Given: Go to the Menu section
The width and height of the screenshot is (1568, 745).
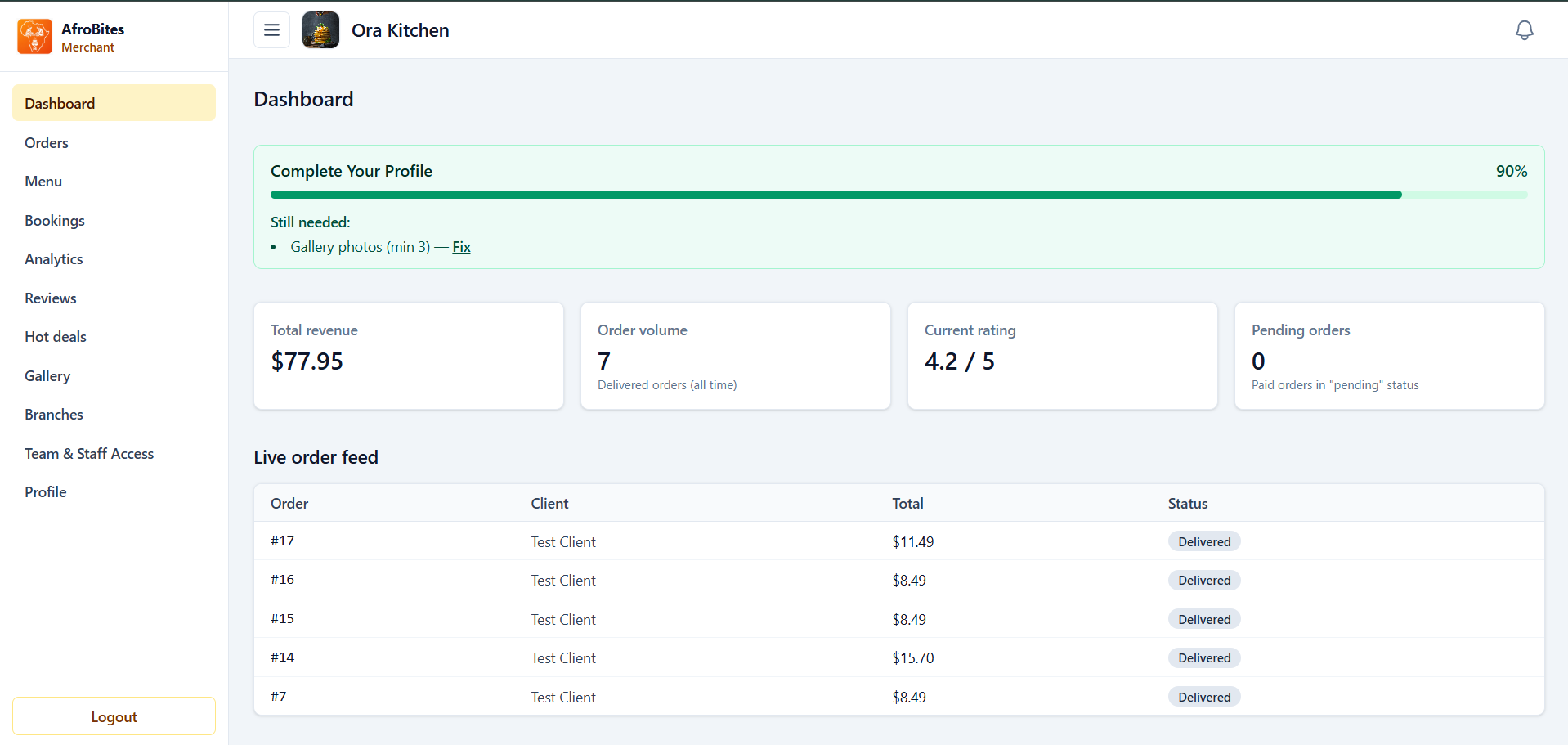Looking at the screenshot, I should click(x=114, y=181).
